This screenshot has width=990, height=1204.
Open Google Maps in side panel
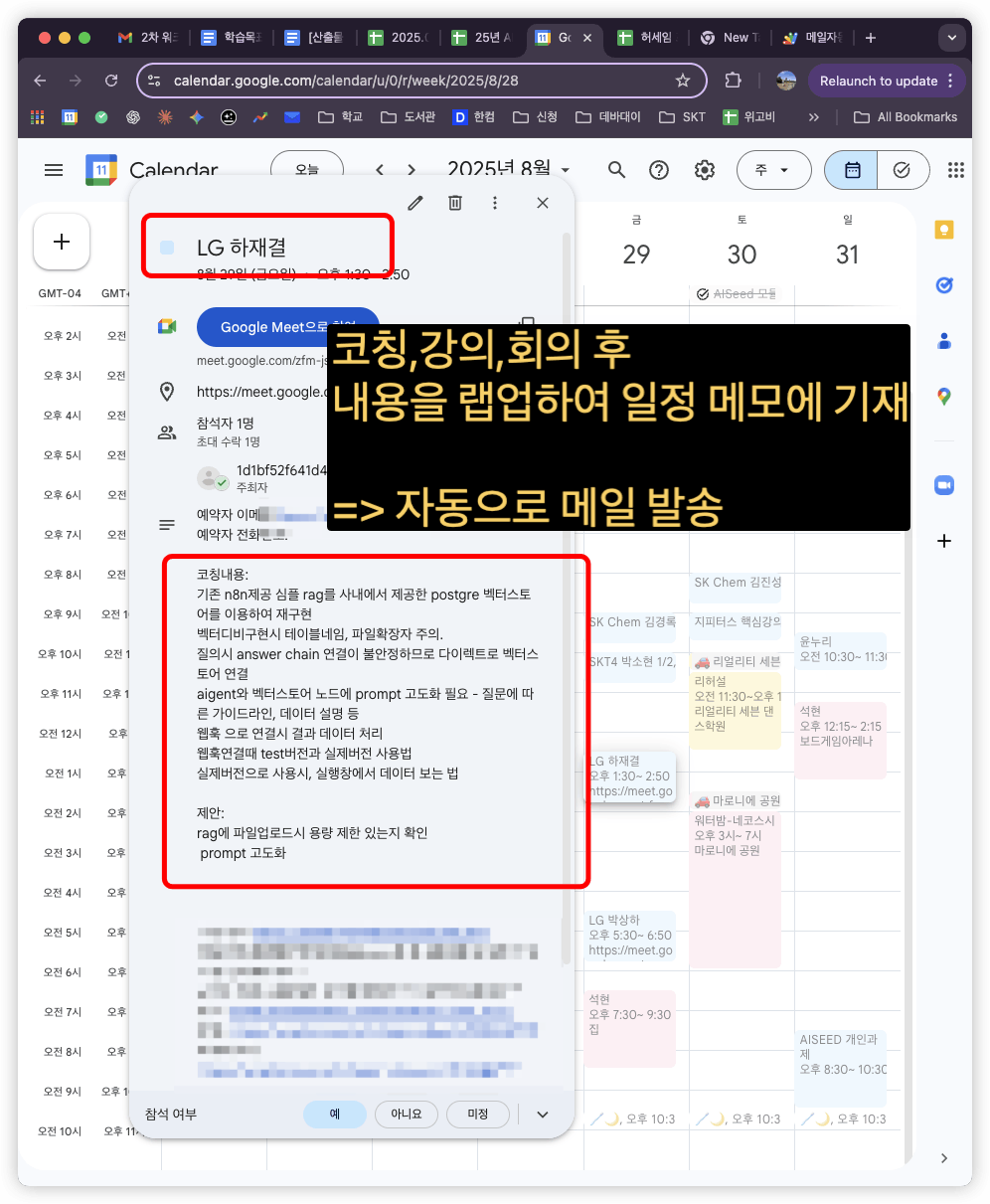944,397
